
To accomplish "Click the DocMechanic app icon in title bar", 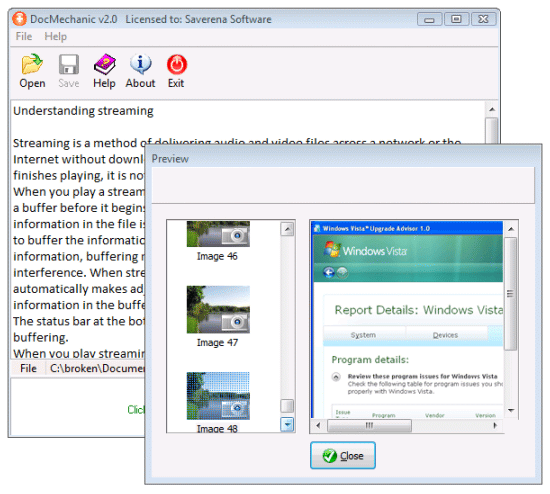I will [19, 19].
